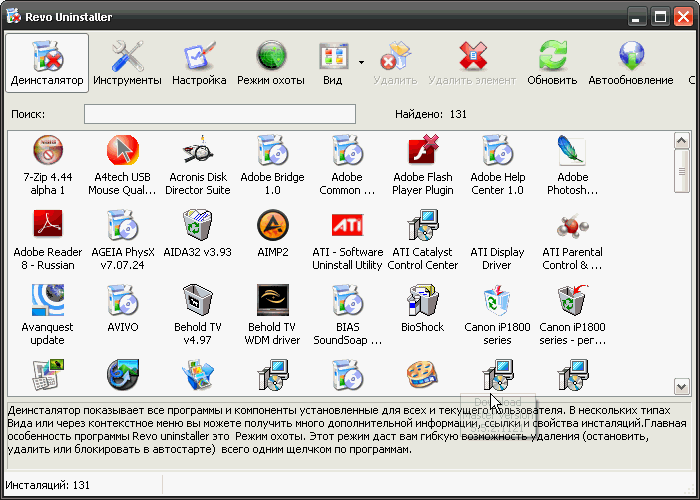Select the film reel program icon
The image size is (700, 500).
[x=422, y=374]
